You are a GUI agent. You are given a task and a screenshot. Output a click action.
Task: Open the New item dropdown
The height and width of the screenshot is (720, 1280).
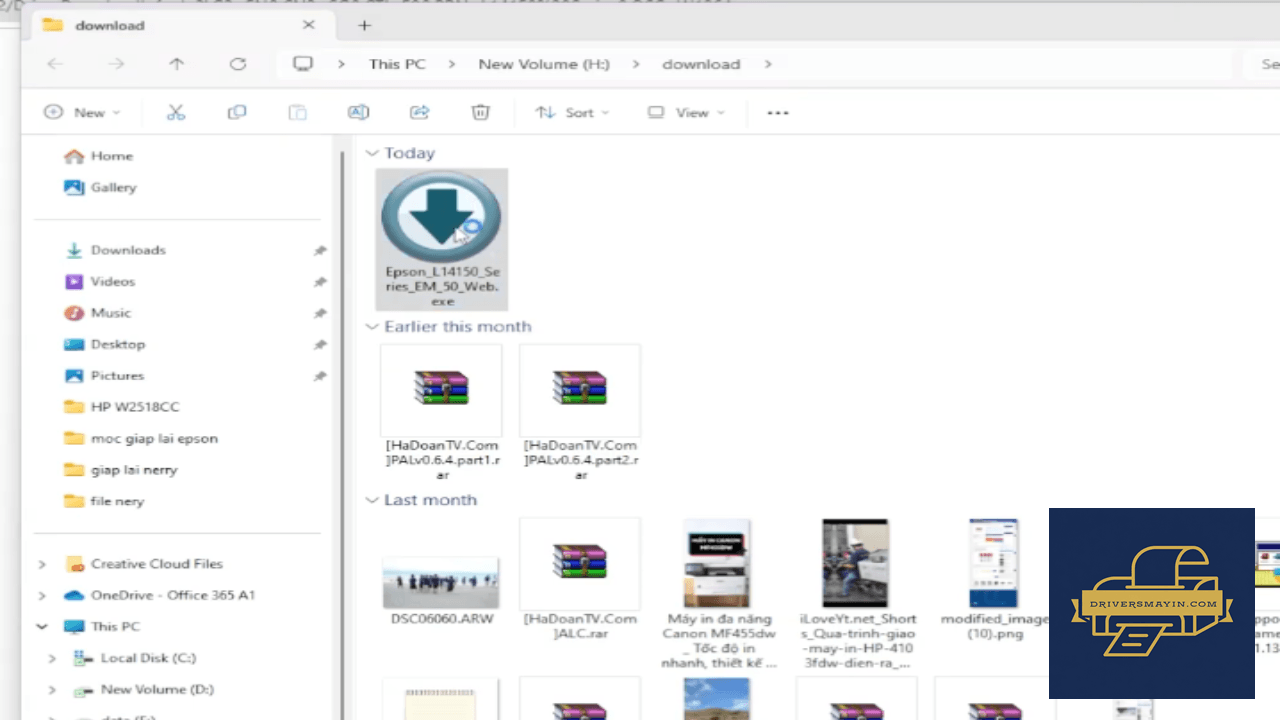click(82, 113)
